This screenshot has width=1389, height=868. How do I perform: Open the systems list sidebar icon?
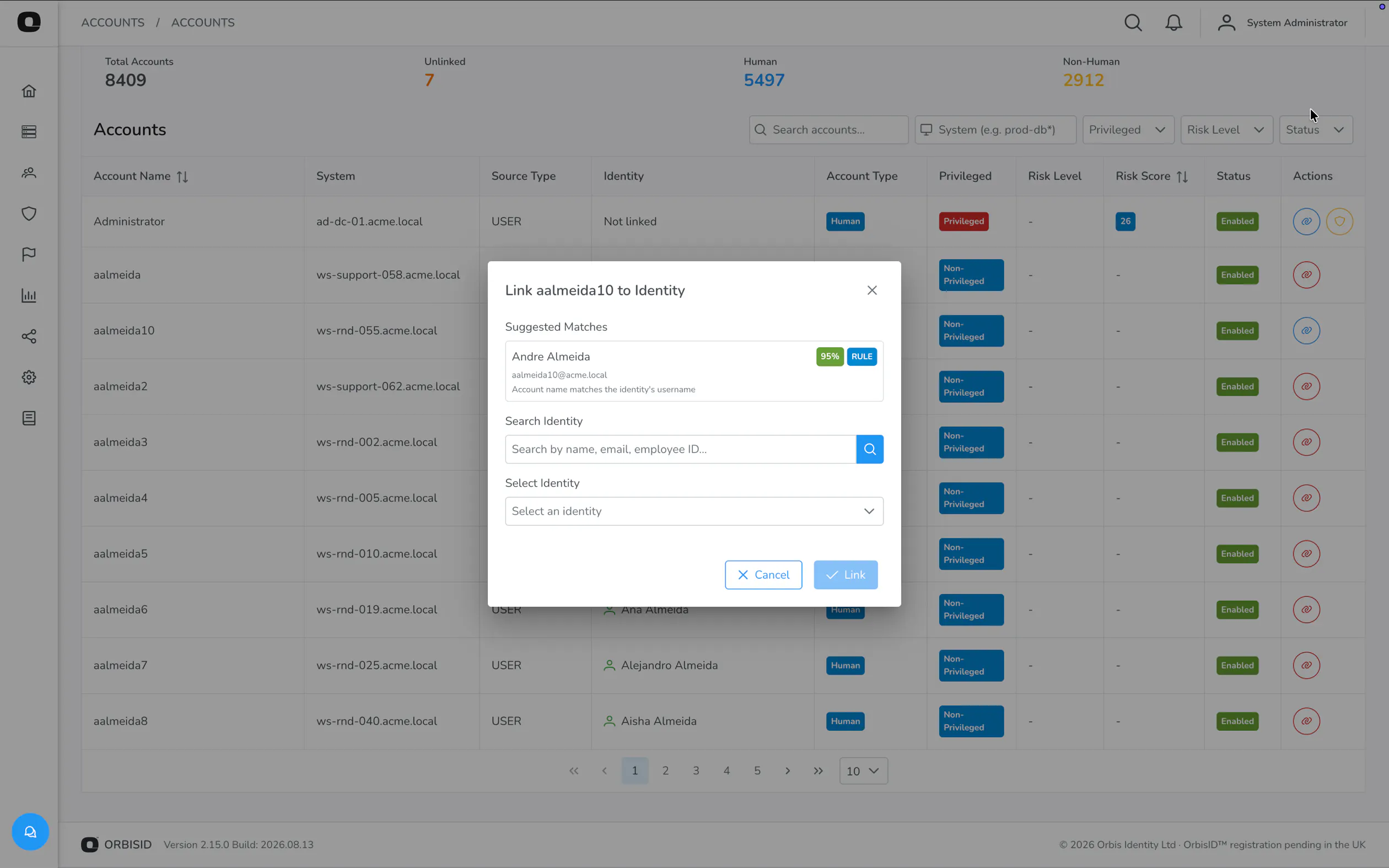(29, 132)
